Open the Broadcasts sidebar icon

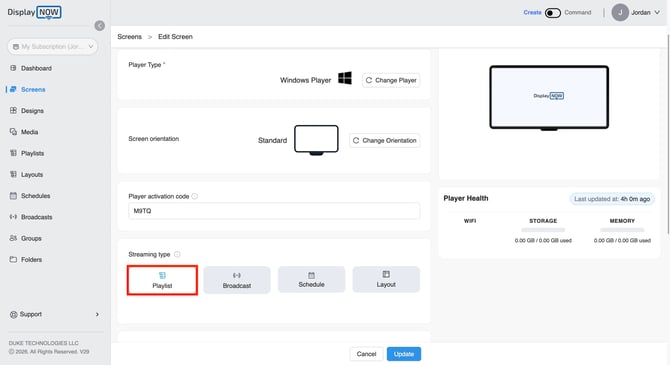pos(13,217)
